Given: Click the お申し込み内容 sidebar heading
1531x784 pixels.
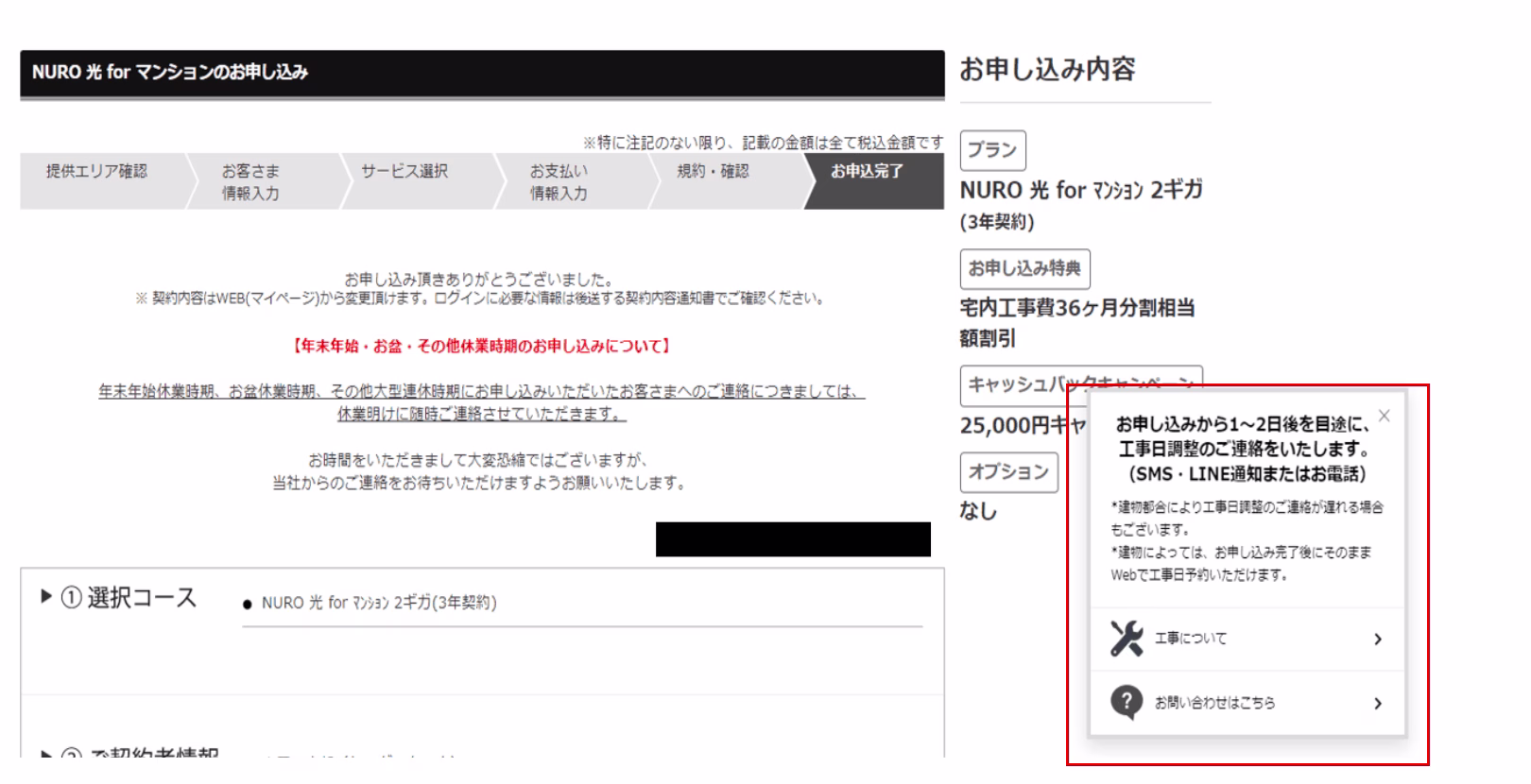Looking at the screenshot, I should [x=1047, y=69].
